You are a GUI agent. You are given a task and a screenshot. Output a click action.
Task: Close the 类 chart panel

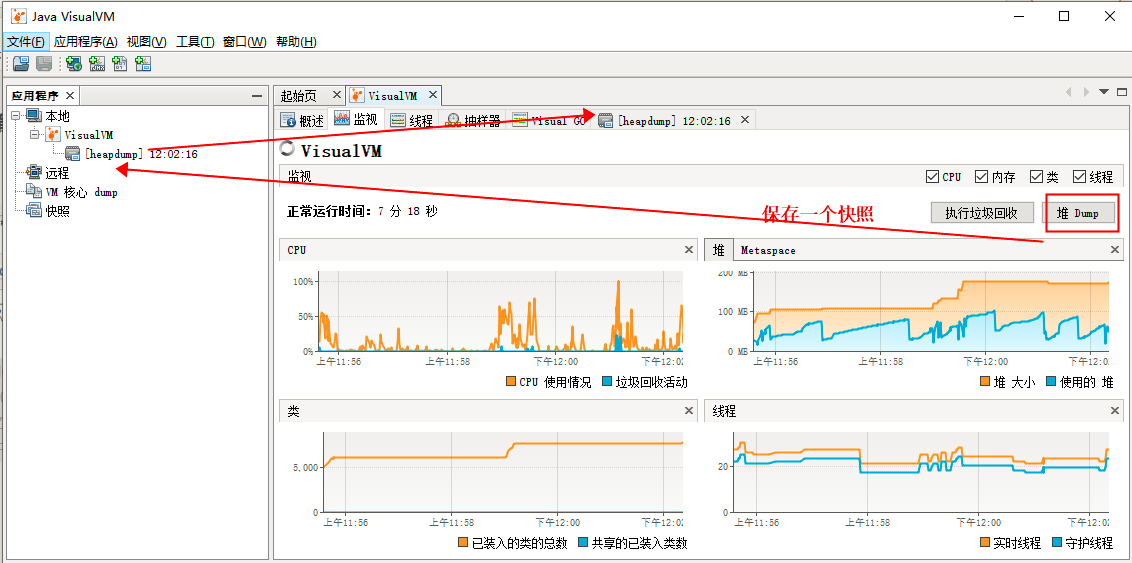click(688, 411)
